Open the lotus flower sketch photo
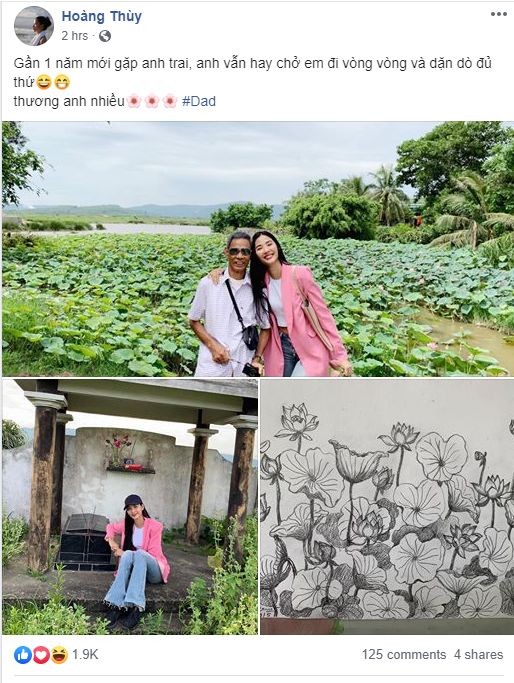 [x=387, y=507]
